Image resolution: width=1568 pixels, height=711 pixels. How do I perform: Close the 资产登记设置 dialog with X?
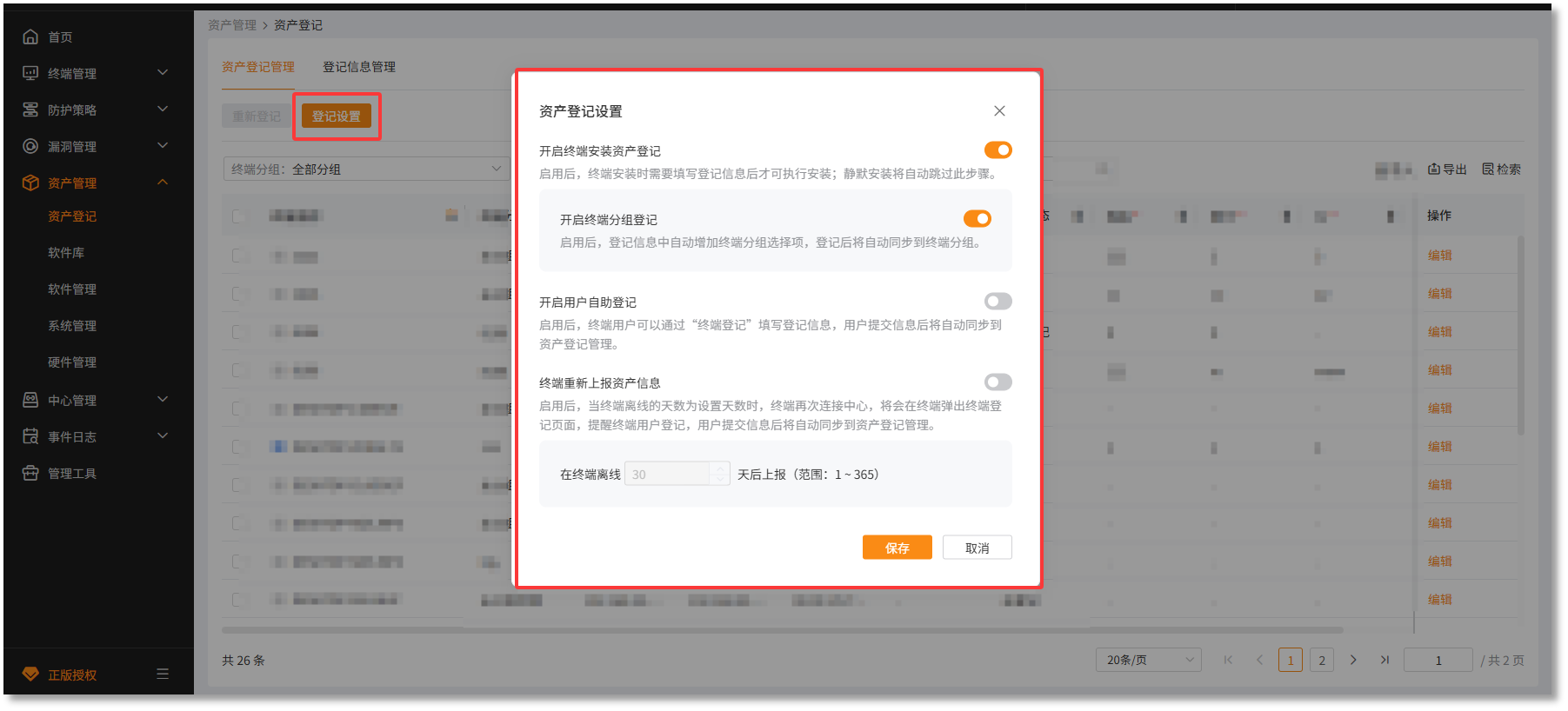(999, 110)
